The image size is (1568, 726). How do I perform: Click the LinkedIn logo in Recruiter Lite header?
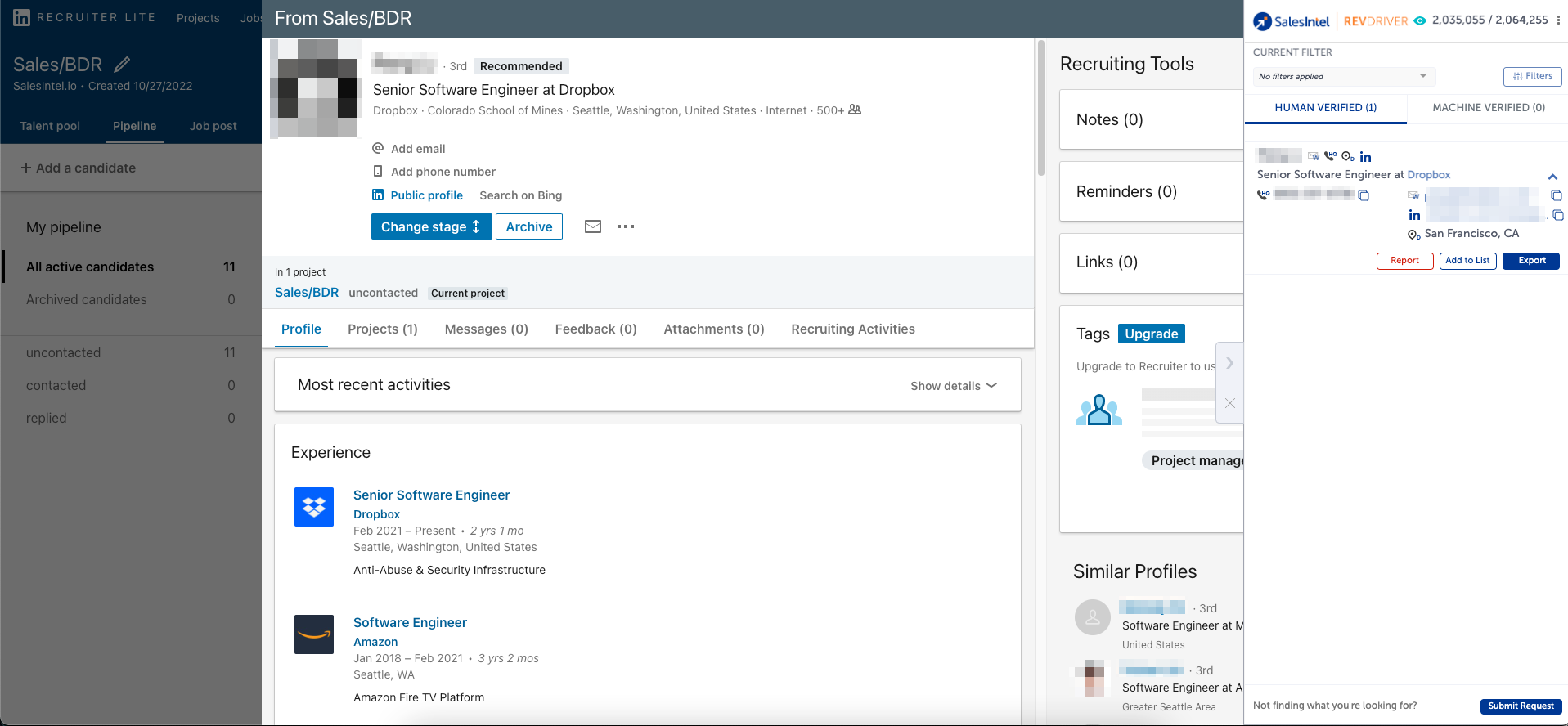coord(21,17)
